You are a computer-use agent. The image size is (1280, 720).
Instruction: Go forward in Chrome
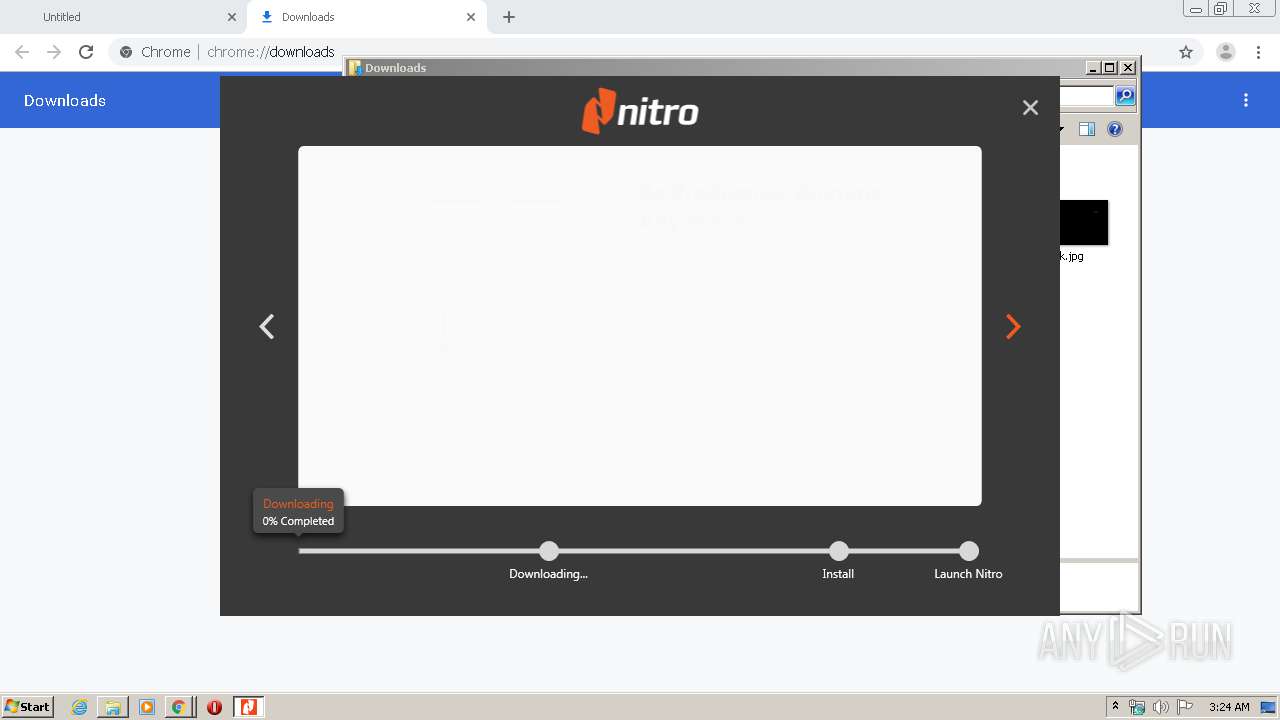tap(54, 52)
